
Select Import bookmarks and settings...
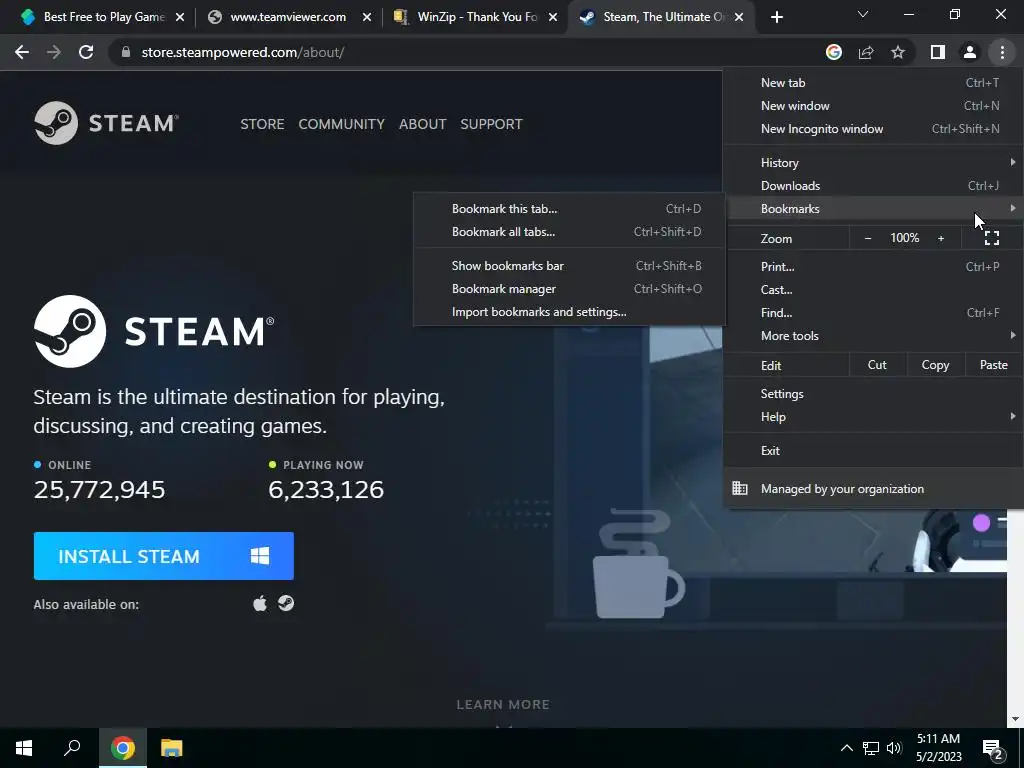569,312
